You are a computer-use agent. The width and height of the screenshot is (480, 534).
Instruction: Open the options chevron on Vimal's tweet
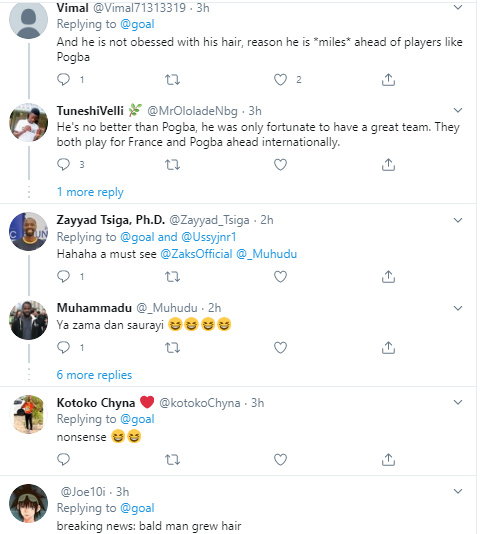click(x=458, y=7)
